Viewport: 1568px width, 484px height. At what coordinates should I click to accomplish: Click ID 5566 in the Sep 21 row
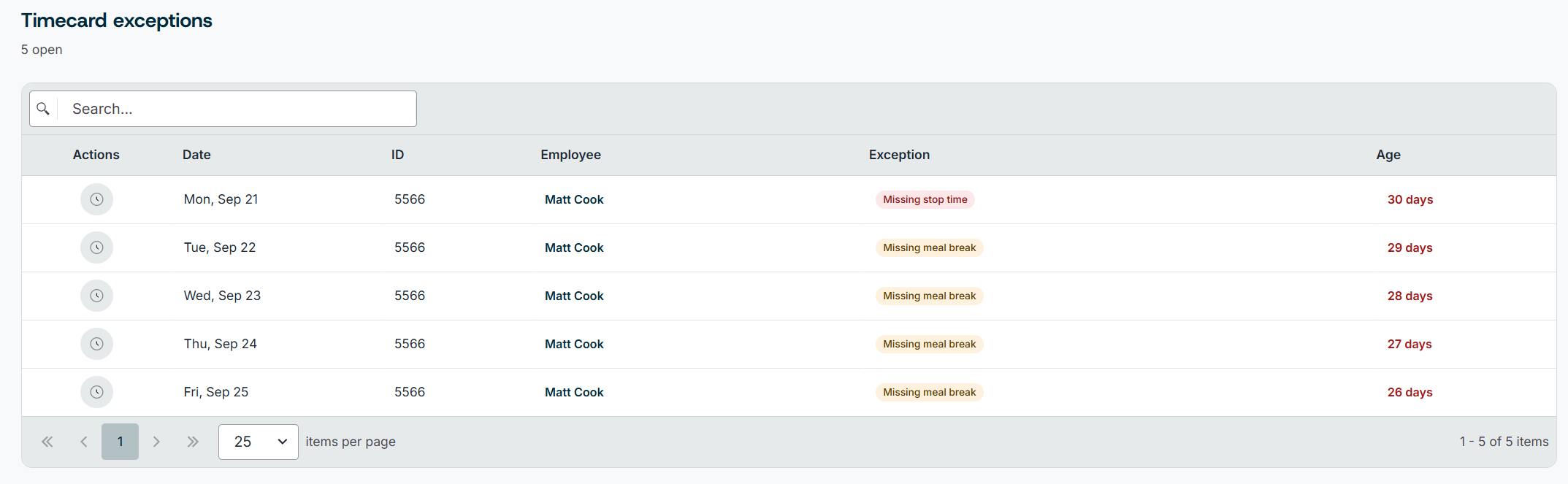pos(410,199)
